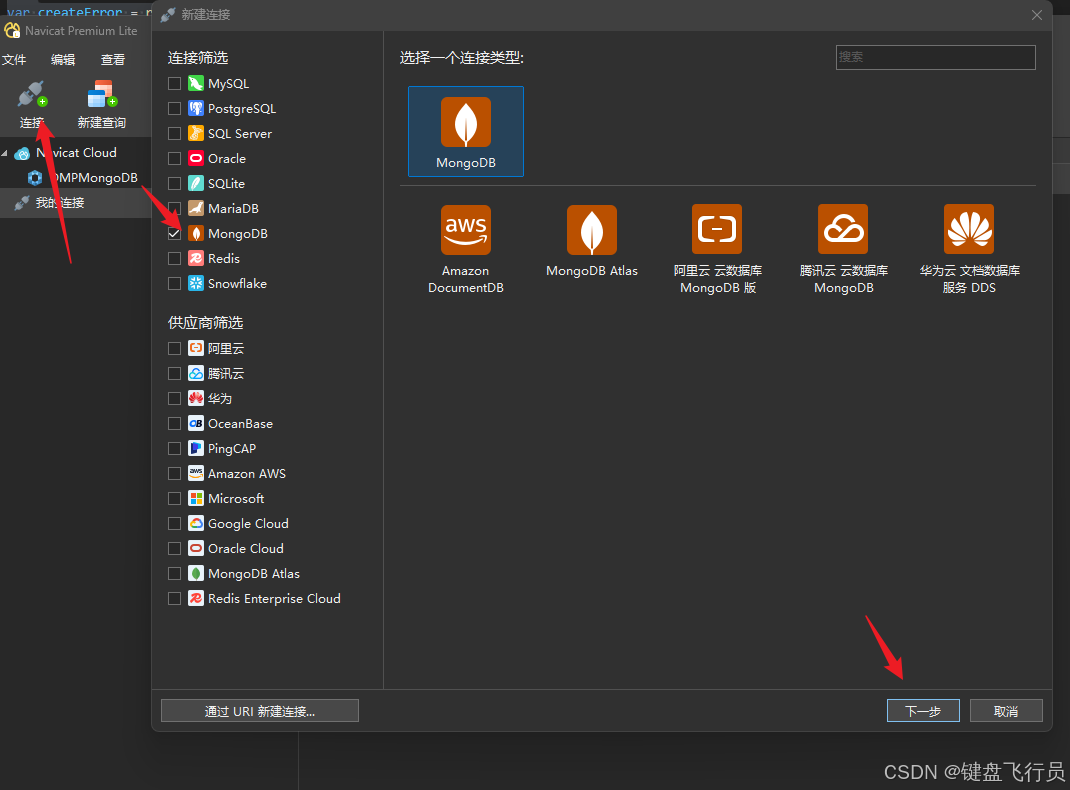Check the 阿里云 vendor checkbox
This screenshot has width=1070, height=790.
tap(175, 349)
